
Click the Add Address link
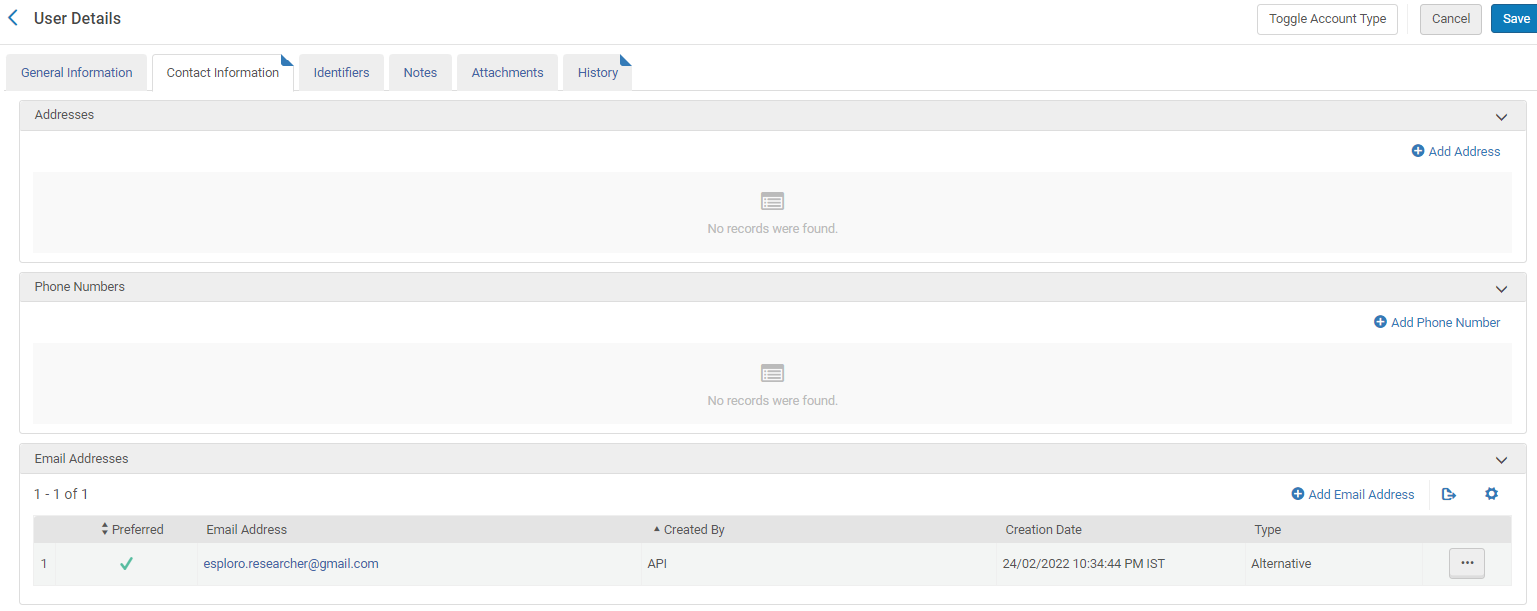click(1456, 151)
